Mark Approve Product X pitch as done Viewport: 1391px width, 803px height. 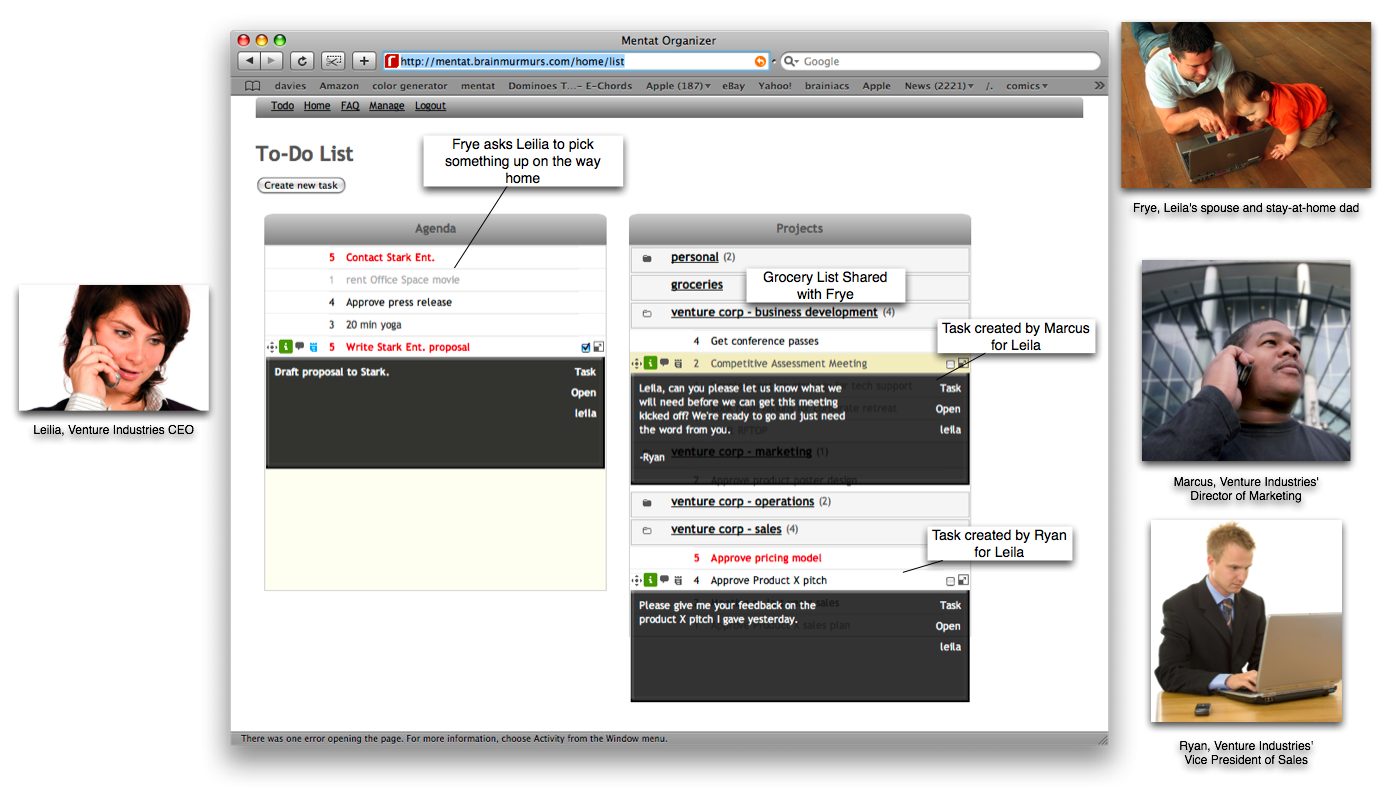pos(951,581)
